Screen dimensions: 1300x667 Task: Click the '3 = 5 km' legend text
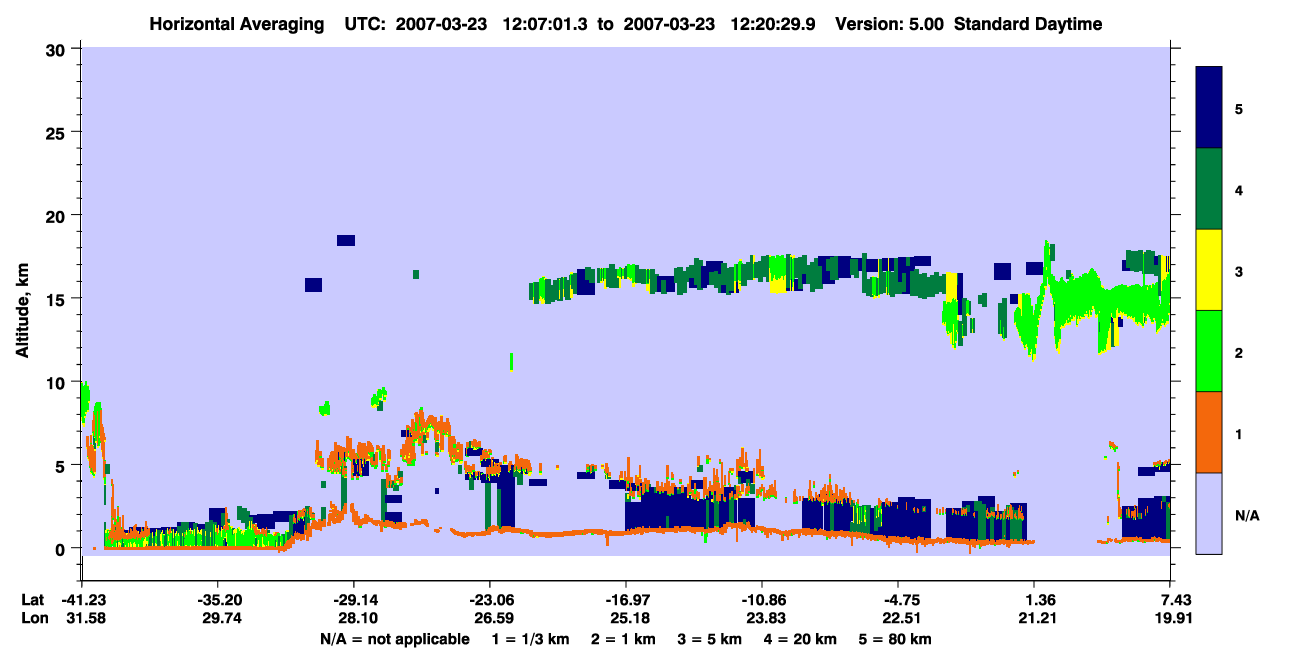(711, 639)
